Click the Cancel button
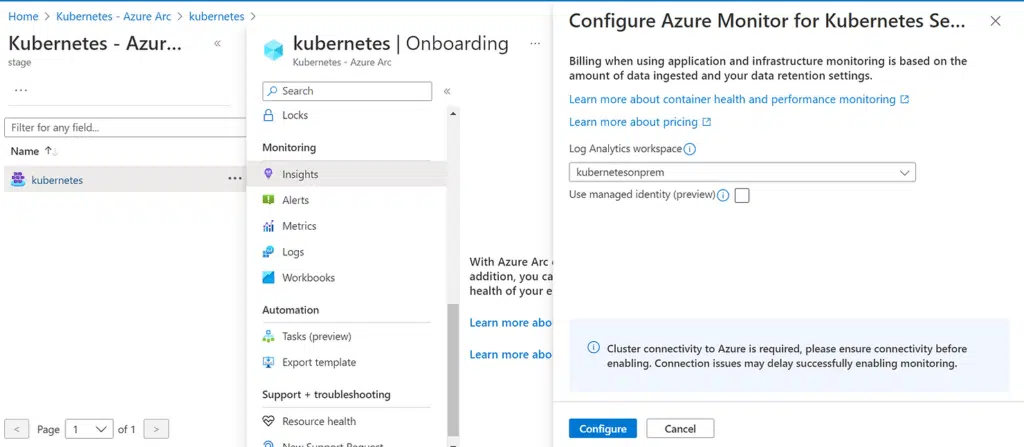 [680, 429]
